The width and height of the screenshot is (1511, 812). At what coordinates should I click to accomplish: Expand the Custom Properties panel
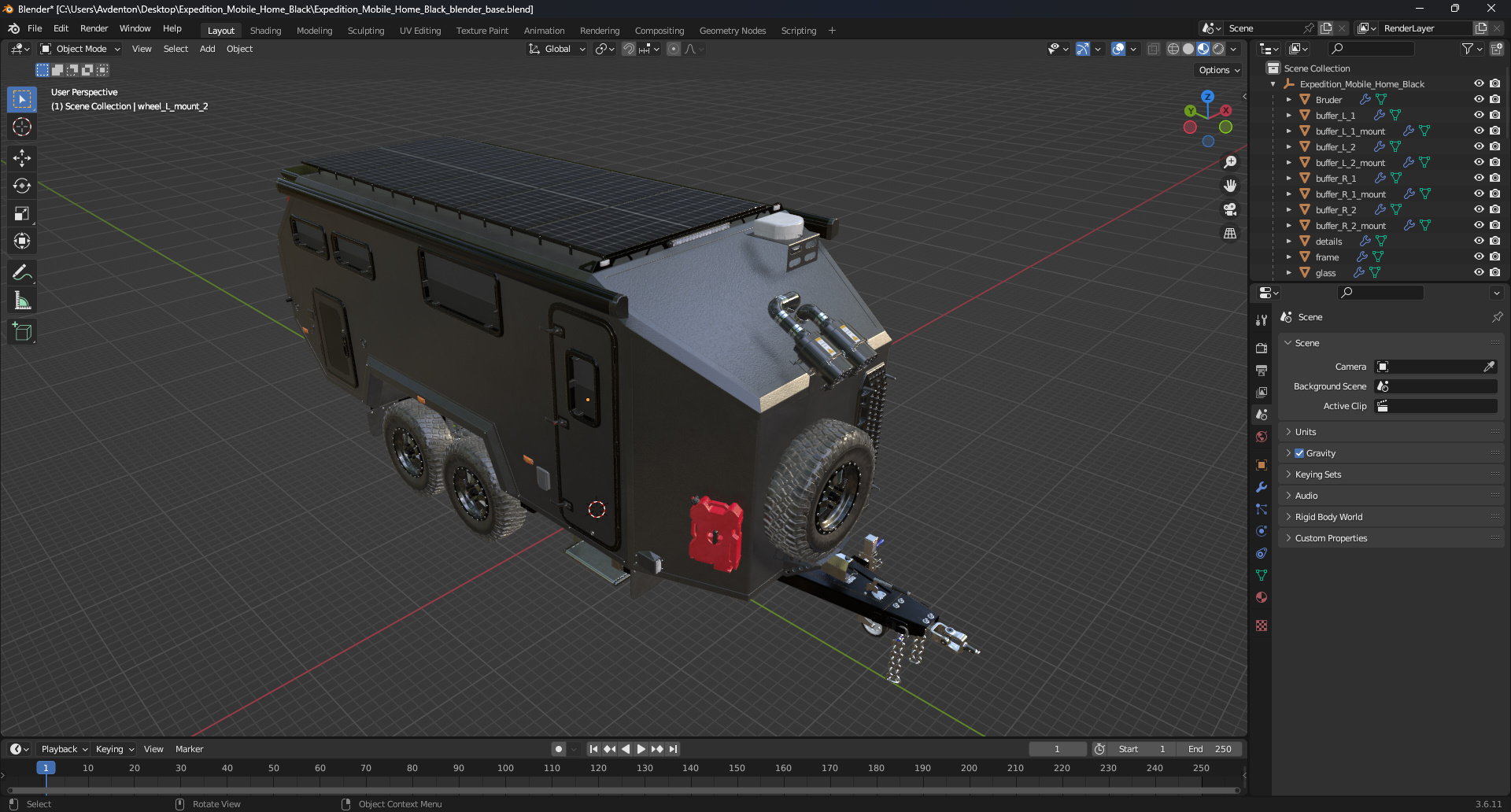click(1391, 538)
